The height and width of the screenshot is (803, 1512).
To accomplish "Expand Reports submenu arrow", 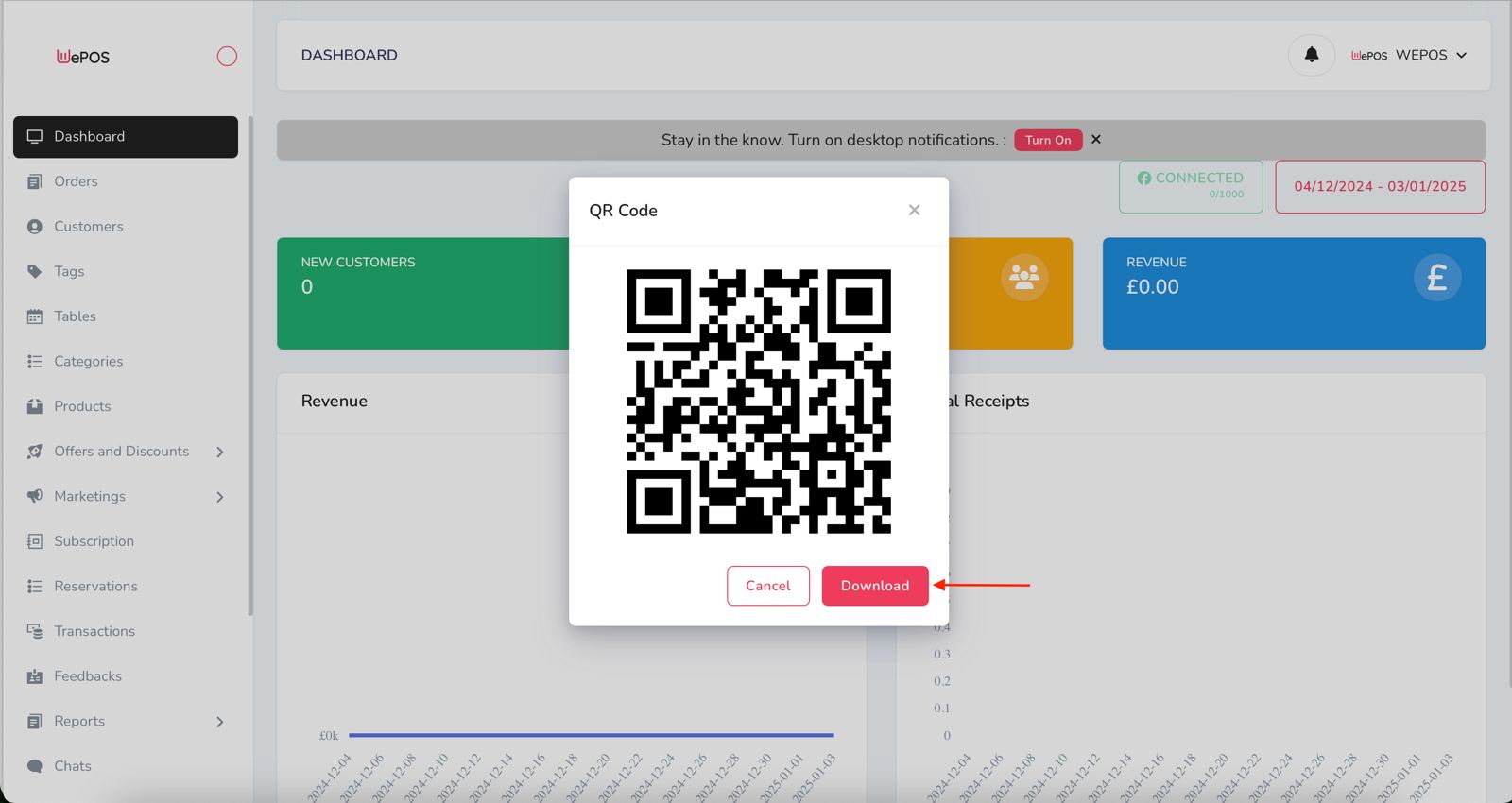I will pyautogui.click(x=220, y=722).
